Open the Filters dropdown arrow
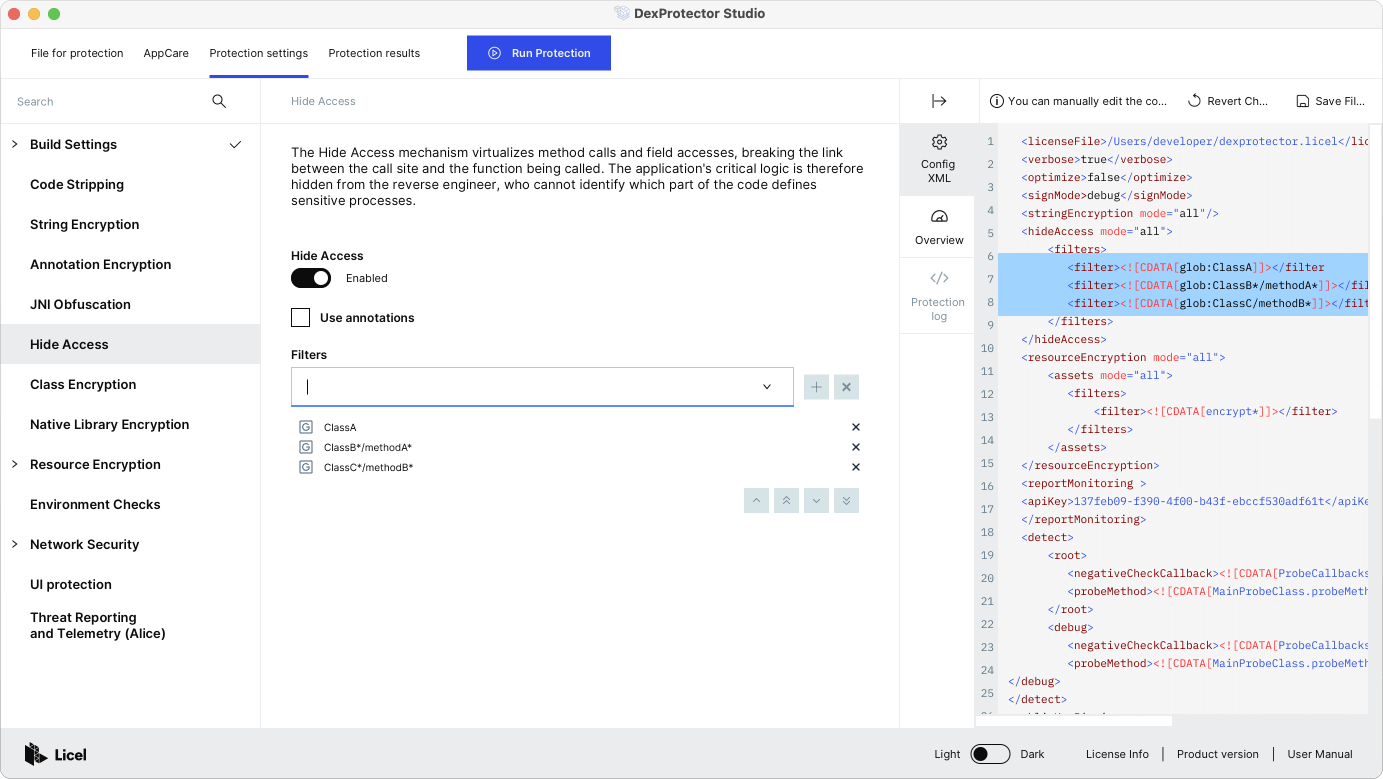The height and width of the screenshot is (779, 1383). [767, 387]
